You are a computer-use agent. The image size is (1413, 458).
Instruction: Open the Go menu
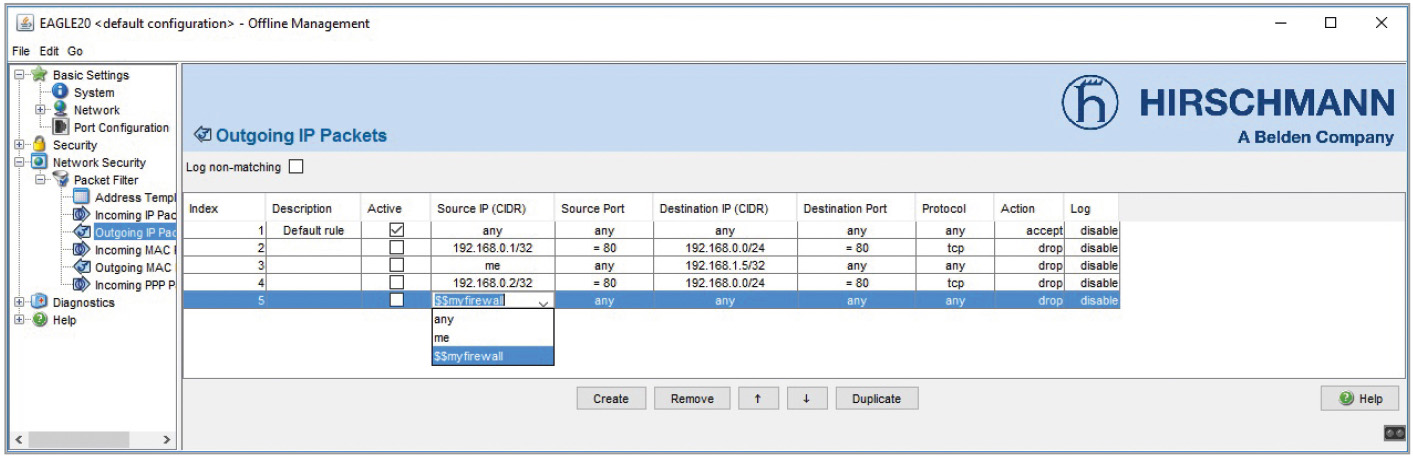tap(75, 51)
